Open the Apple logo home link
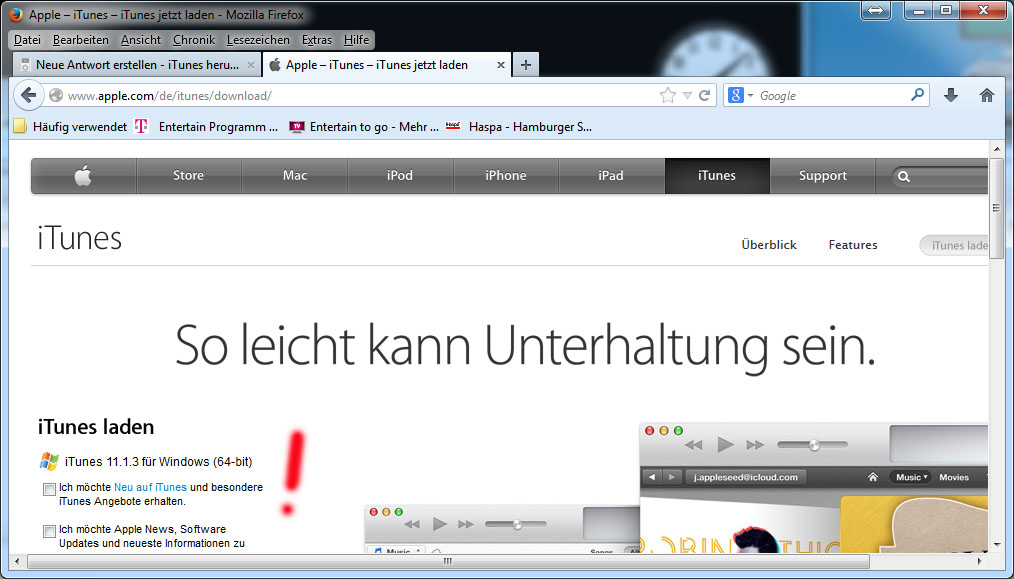 [x=83, y=175]
